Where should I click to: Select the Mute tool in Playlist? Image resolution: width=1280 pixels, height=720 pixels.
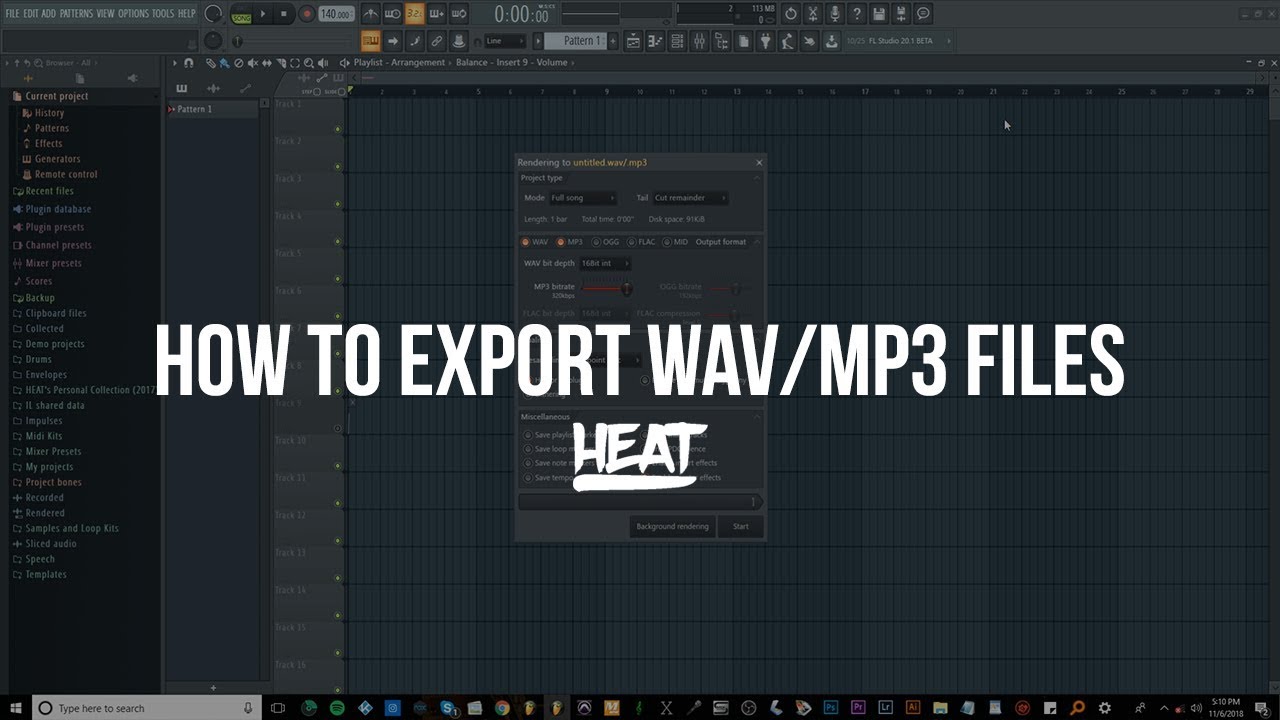tap(253, 63)
